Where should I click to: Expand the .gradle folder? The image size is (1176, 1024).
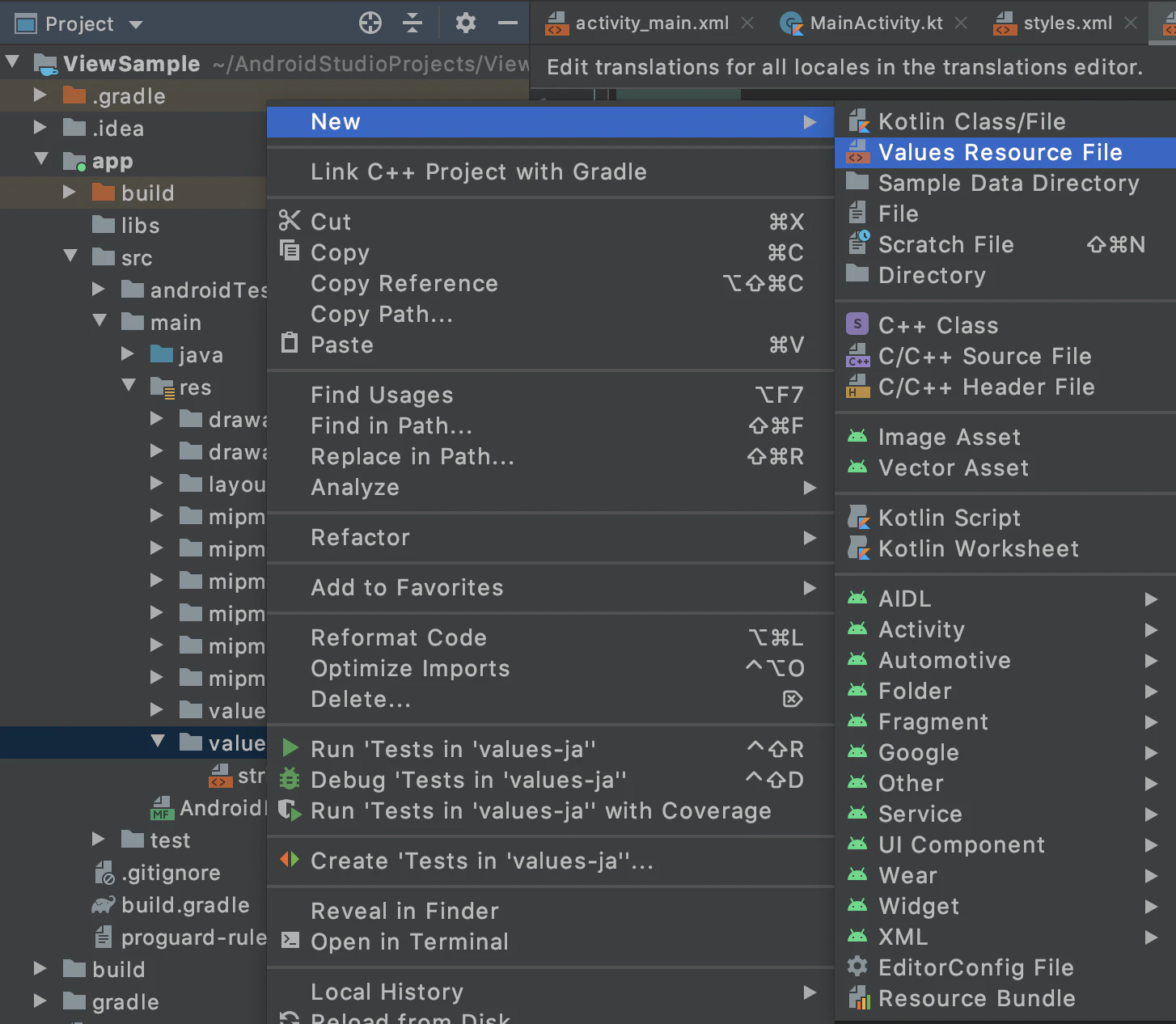[x=40, y=95]
